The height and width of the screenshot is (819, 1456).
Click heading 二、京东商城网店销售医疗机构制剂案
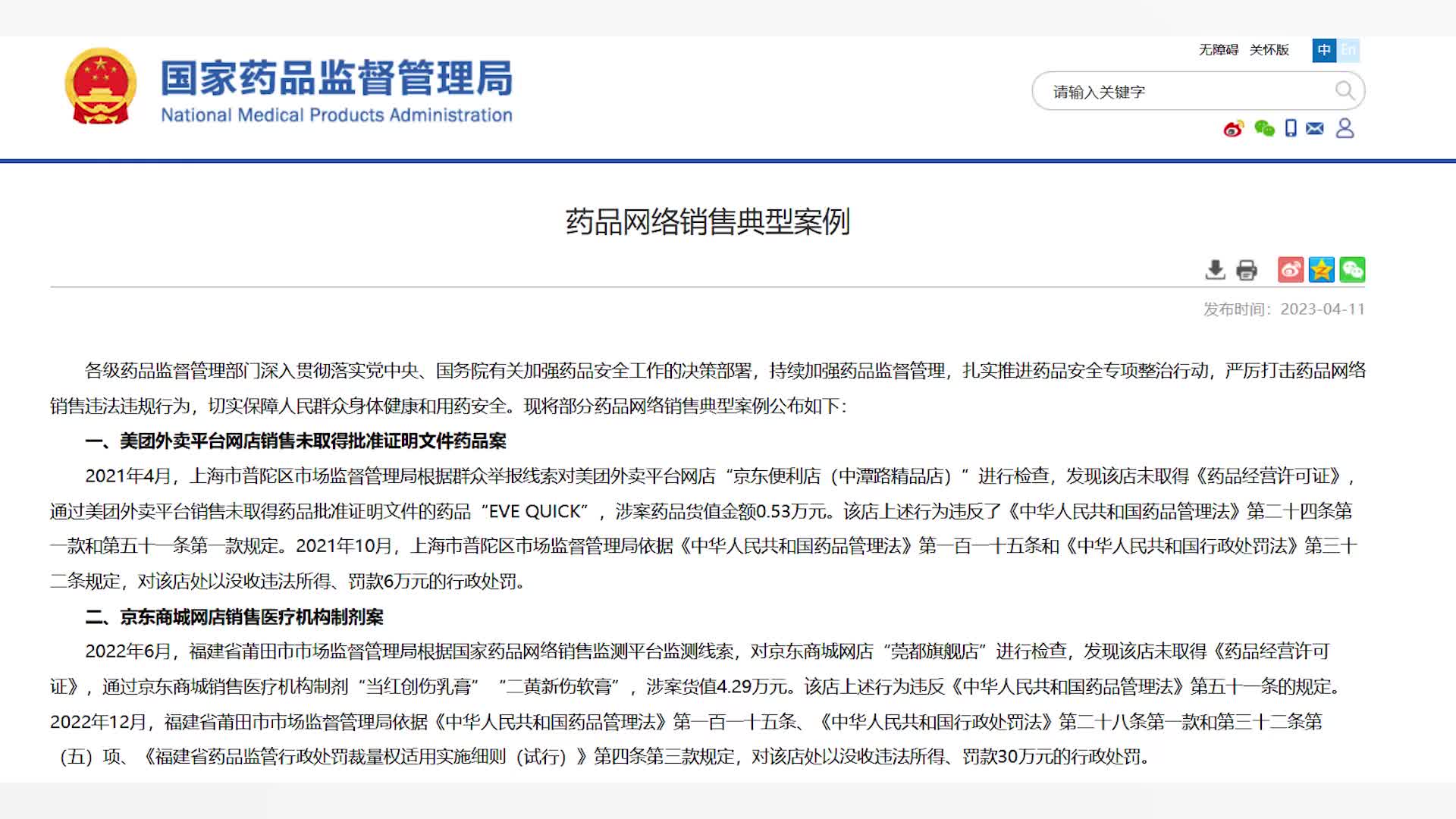click(x=234, y=617)
